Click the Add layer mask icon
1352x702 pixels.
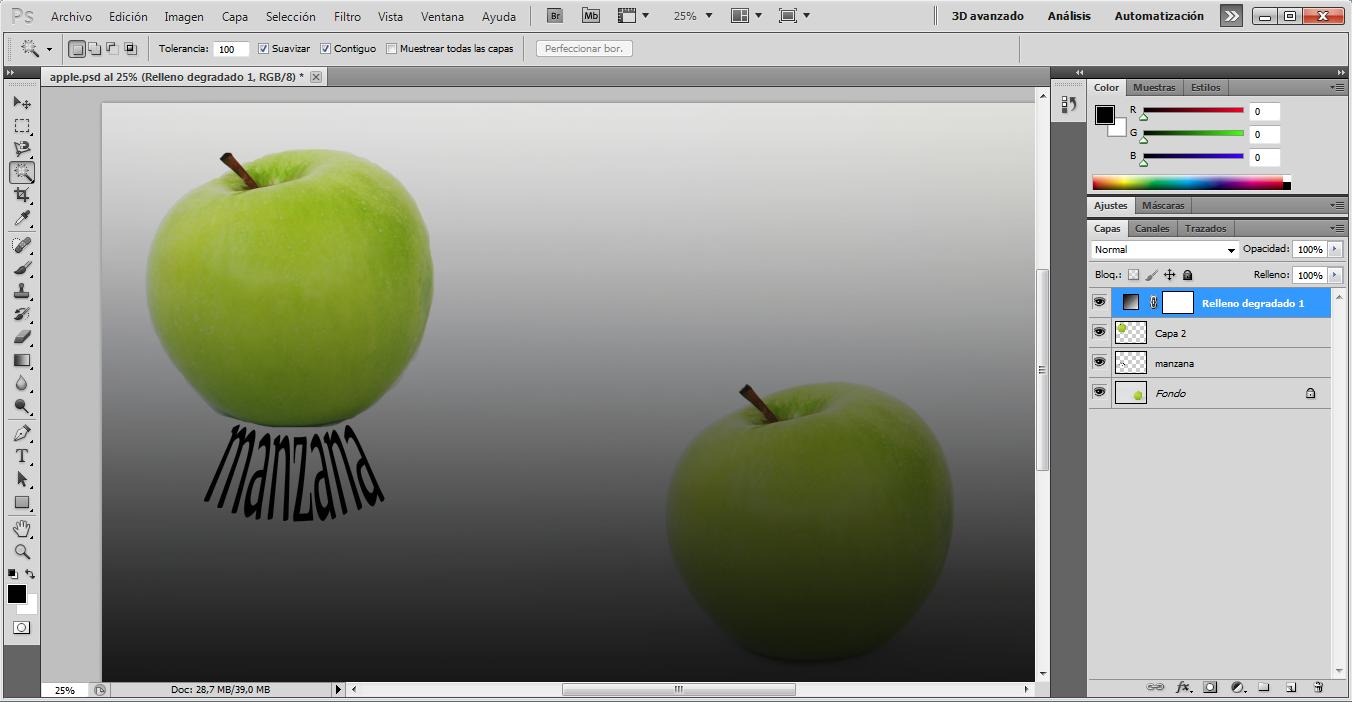click(x=1211, y=688)
